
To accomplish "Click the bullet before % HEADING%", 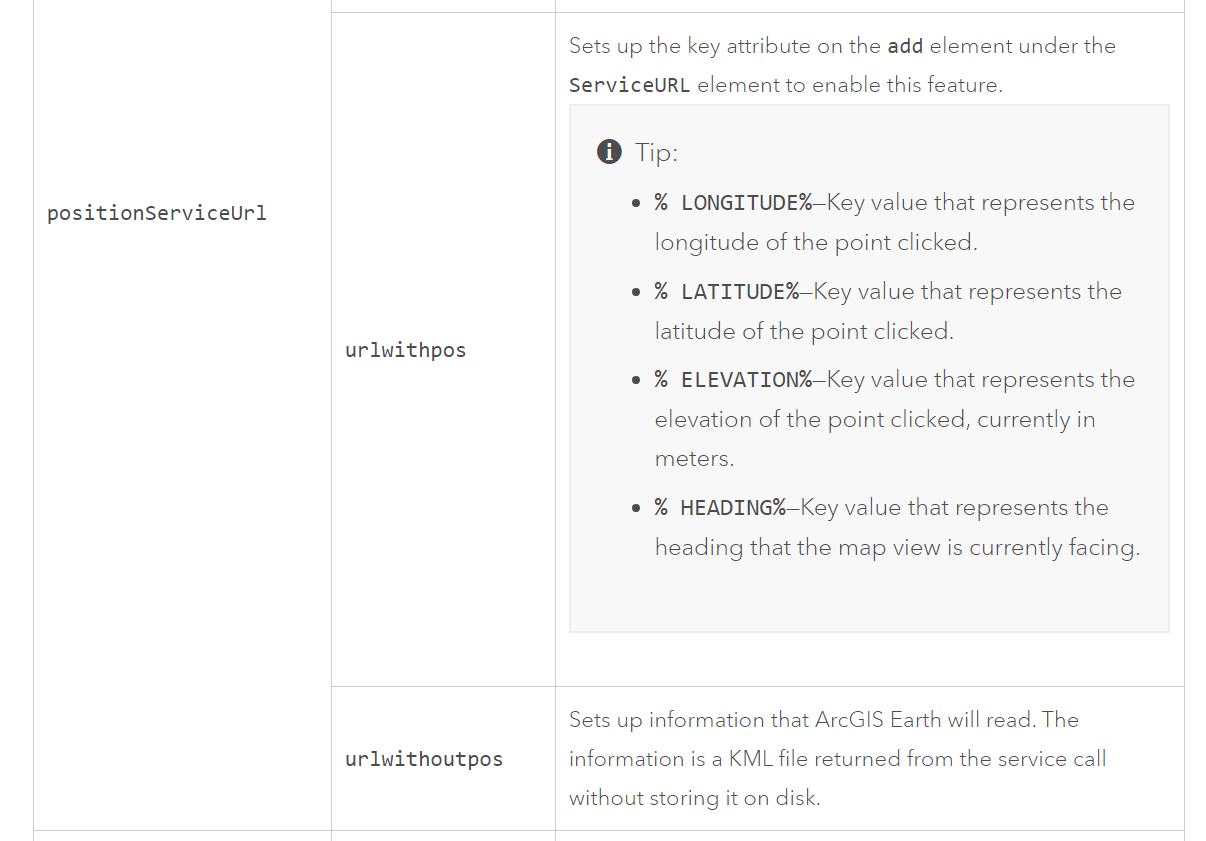I will tap(636, 509).
